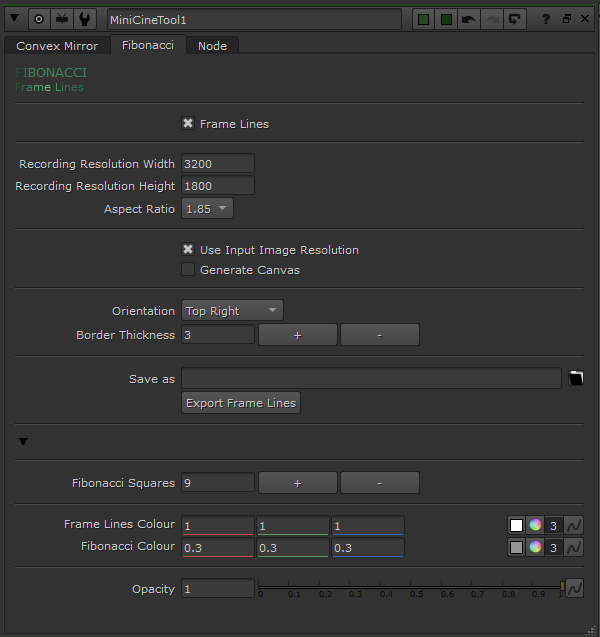The width and height of the screenshot is (600, 637).
Task: Enable the Generate Canvas checkbox
Action: [188, 270]
